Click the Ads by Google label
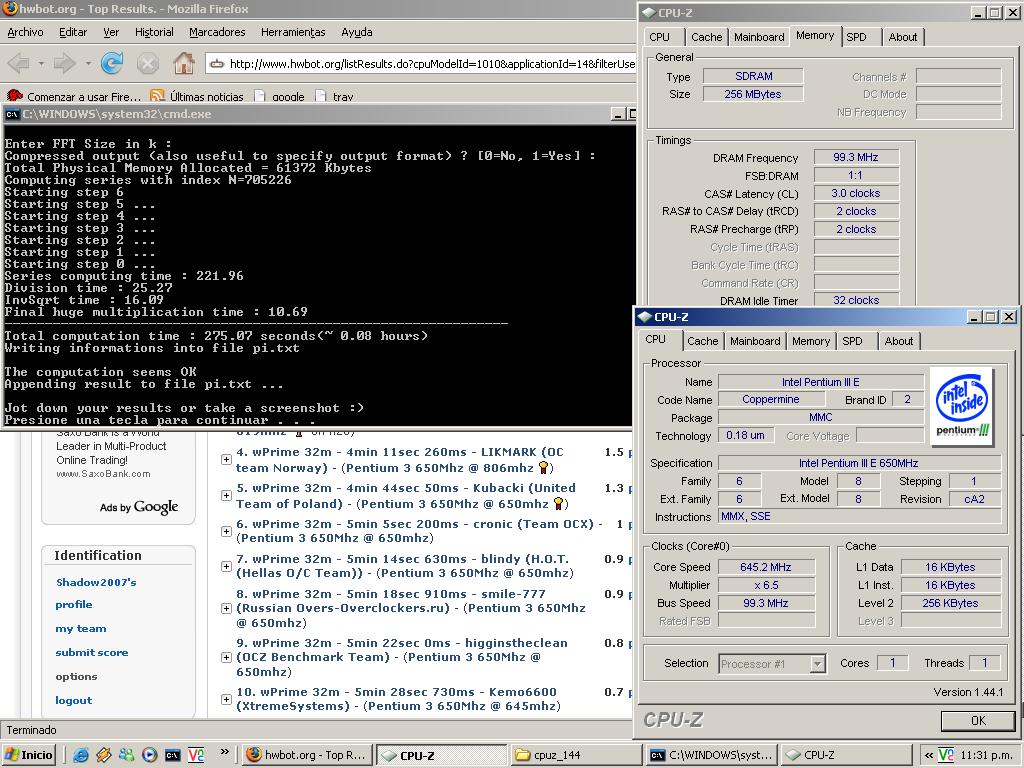1024x768 pixels. click(138, 507)
